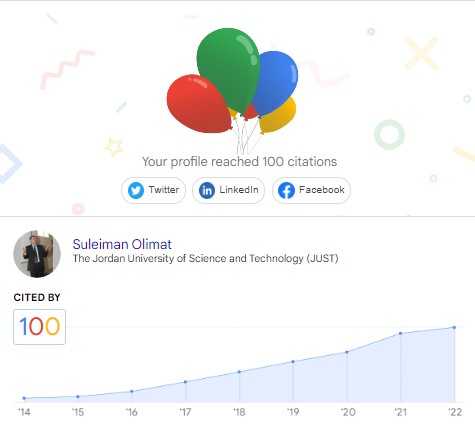Viewport: 475px width, 428px height.
Task: Click the 100 cited-by count box
Action: coord(39,327)
